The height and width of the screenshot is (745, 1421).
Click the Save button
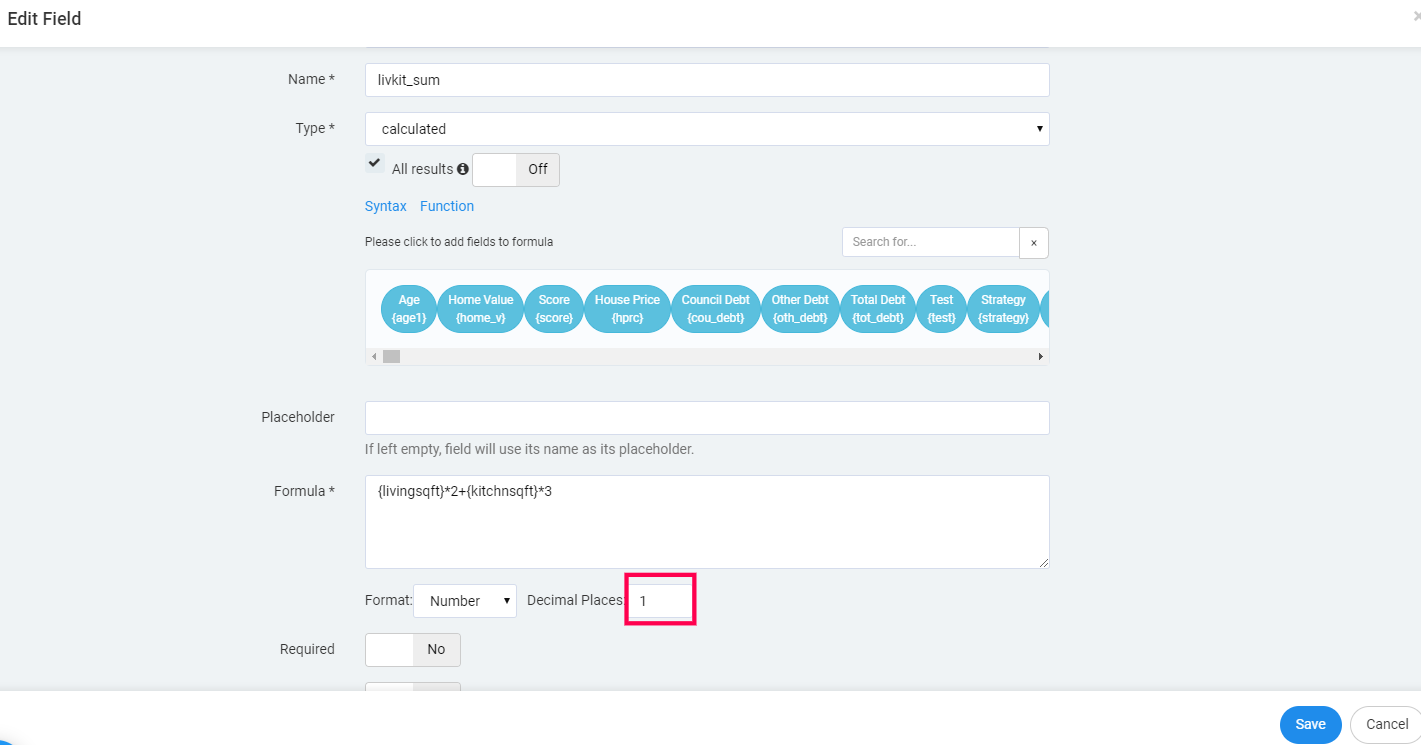(x=1310, y=724)
